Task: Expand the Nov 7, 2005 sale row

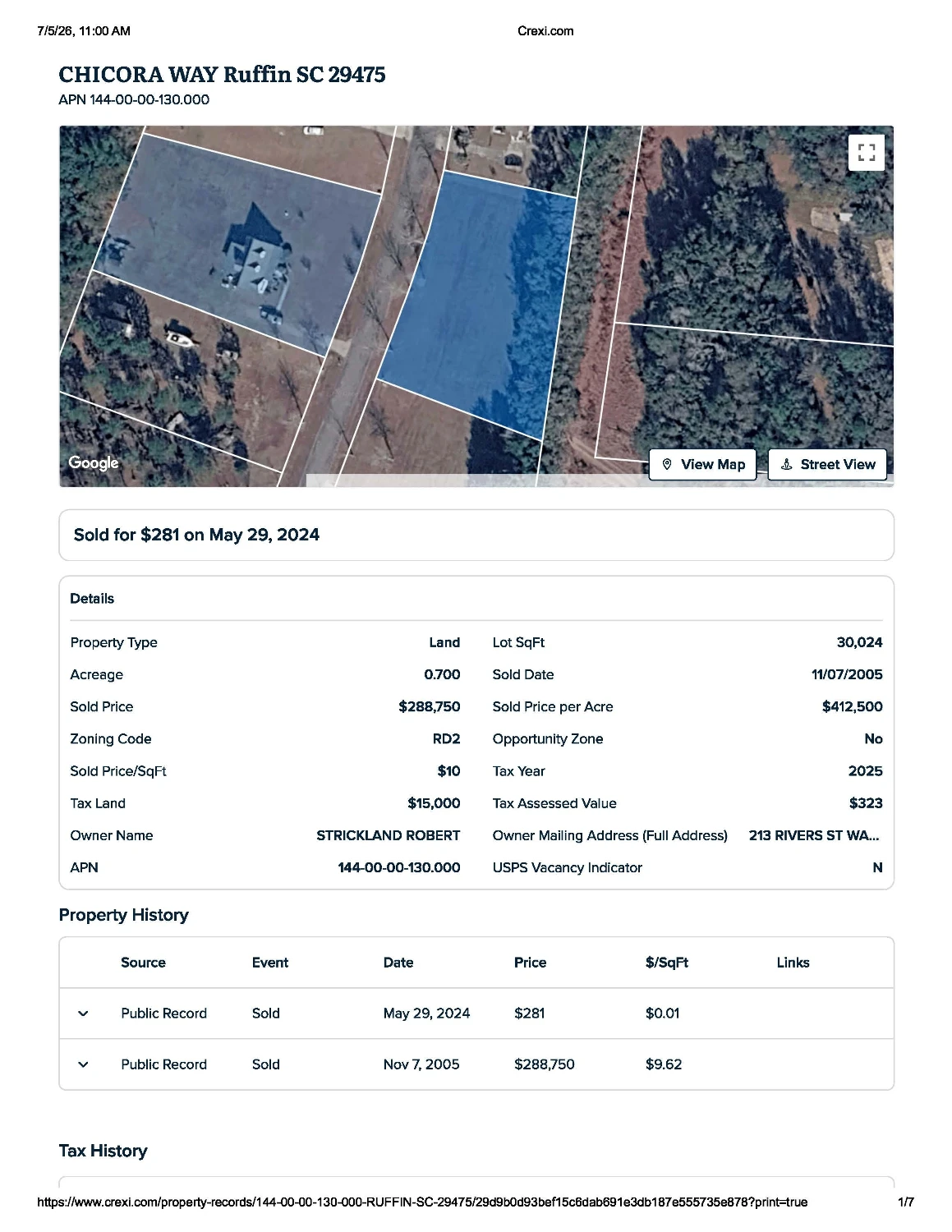Action: coord(83,1064)
